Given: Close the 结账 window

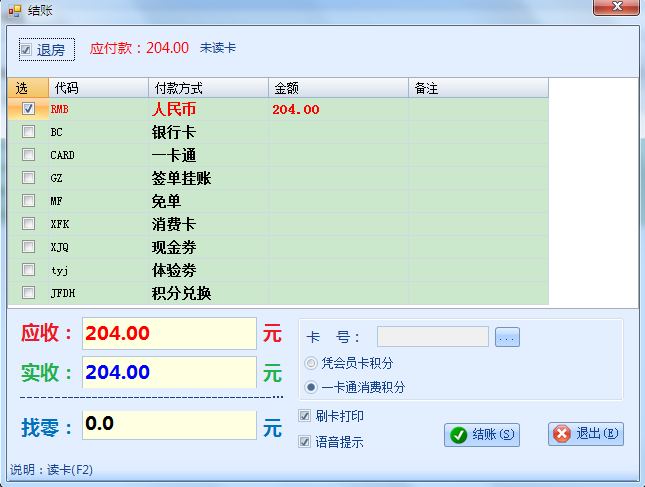Looking at the screenshot, I should [616, 7].
